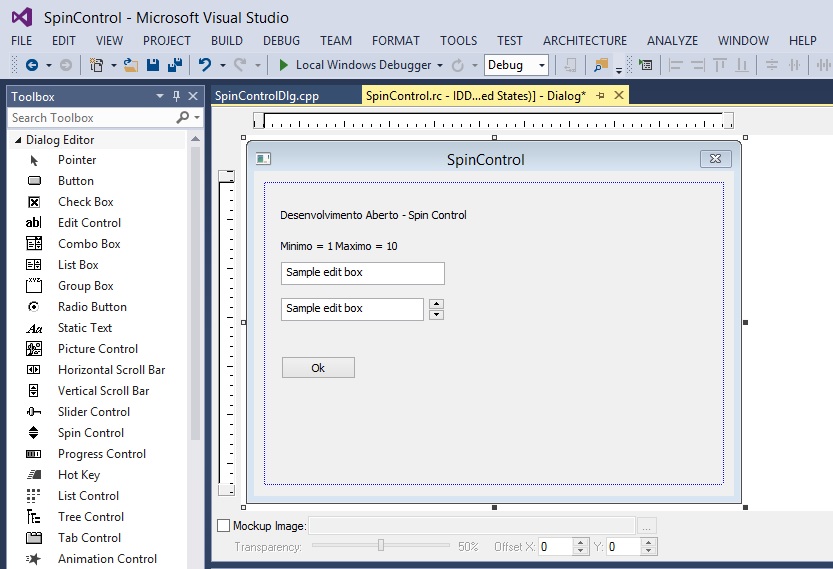Choose the Picture Control toolbox item
833x569 pixels.
(97, 349)
